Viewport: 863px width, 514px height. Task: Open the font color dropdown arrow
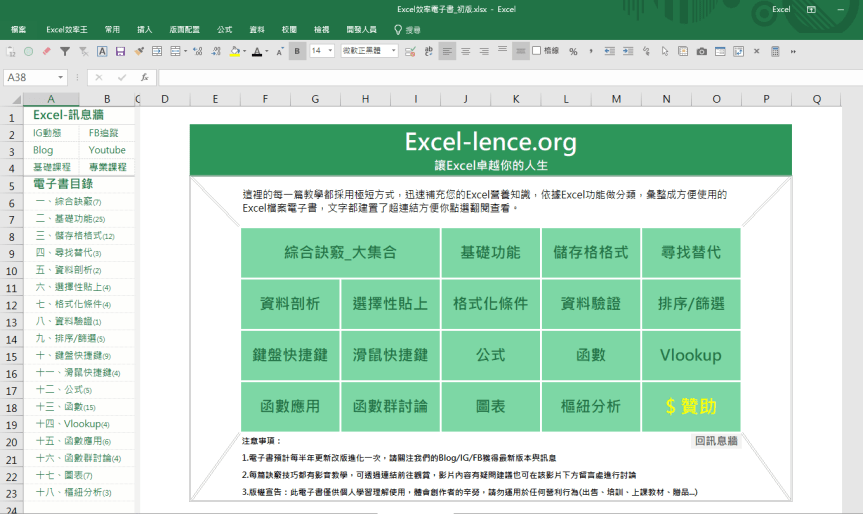click(266, 51)
